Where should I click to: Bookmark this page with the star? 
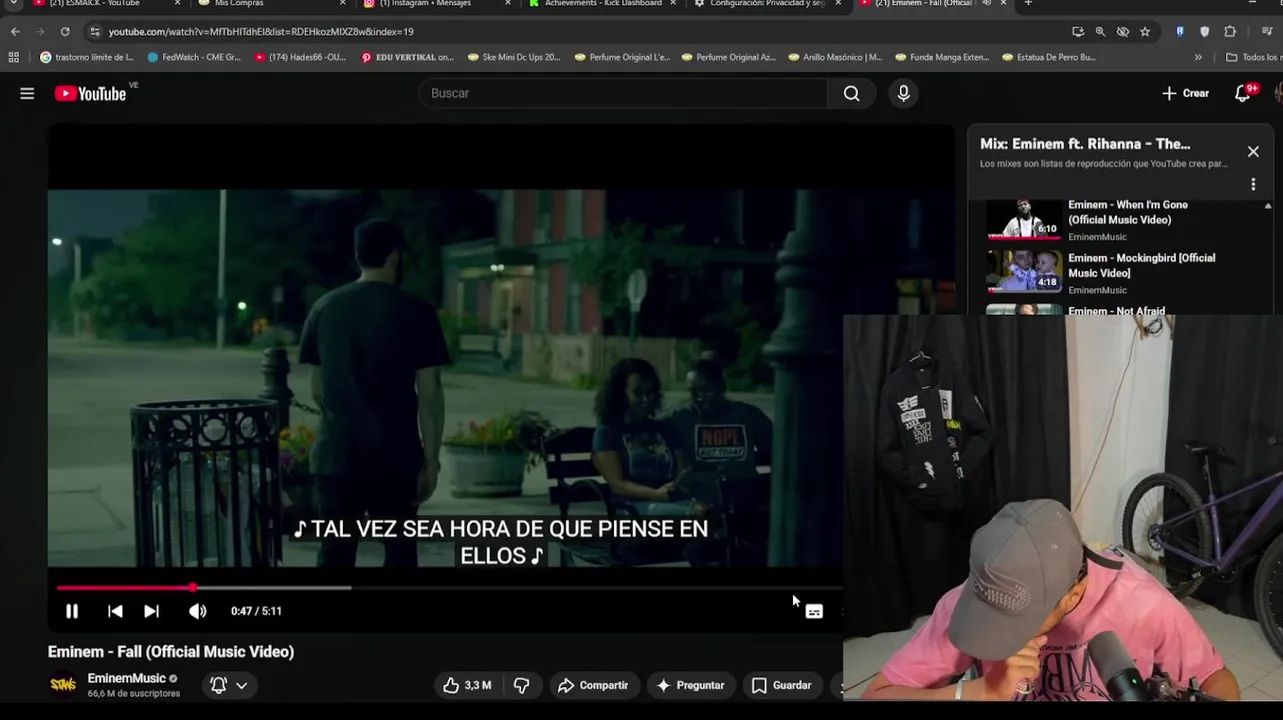click(x=1145, y=32)
